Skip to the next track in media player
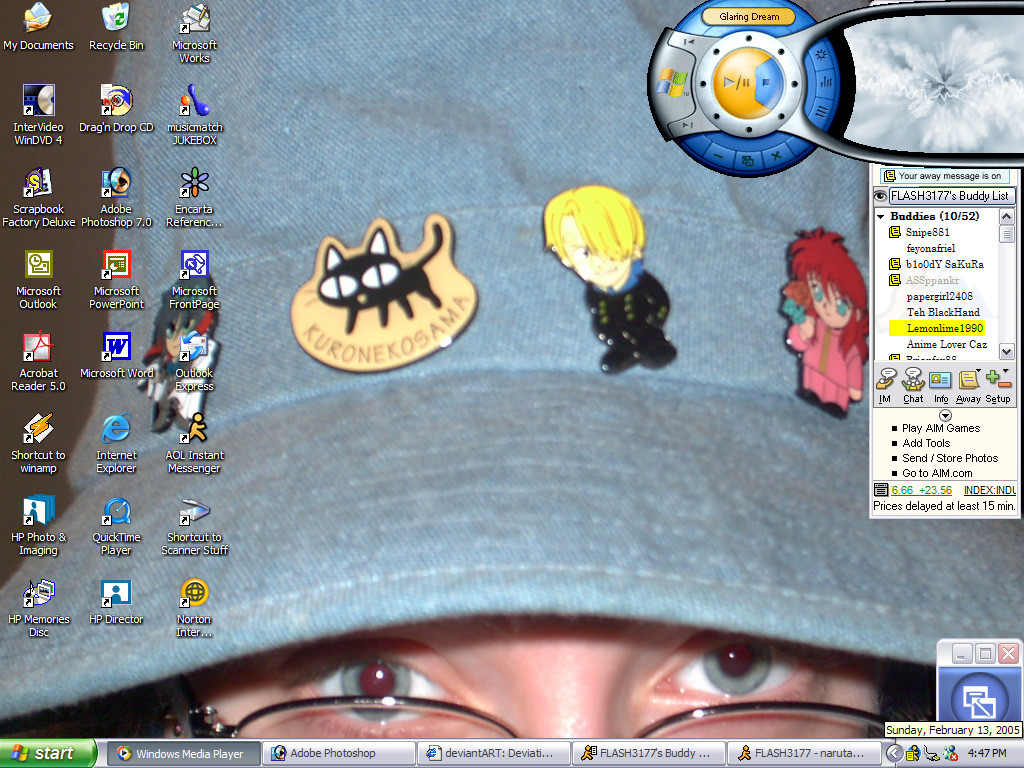 (686, 125)
